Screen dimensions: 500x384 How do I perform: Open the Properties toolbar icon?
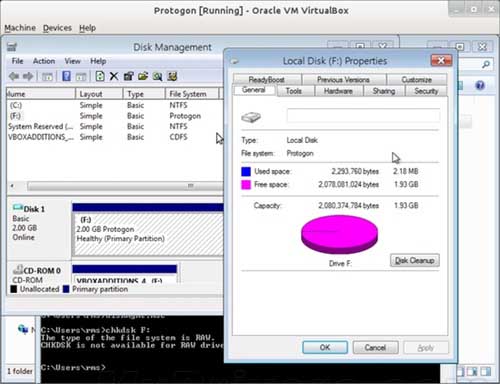pyautogui.click(x=128, y=76)
